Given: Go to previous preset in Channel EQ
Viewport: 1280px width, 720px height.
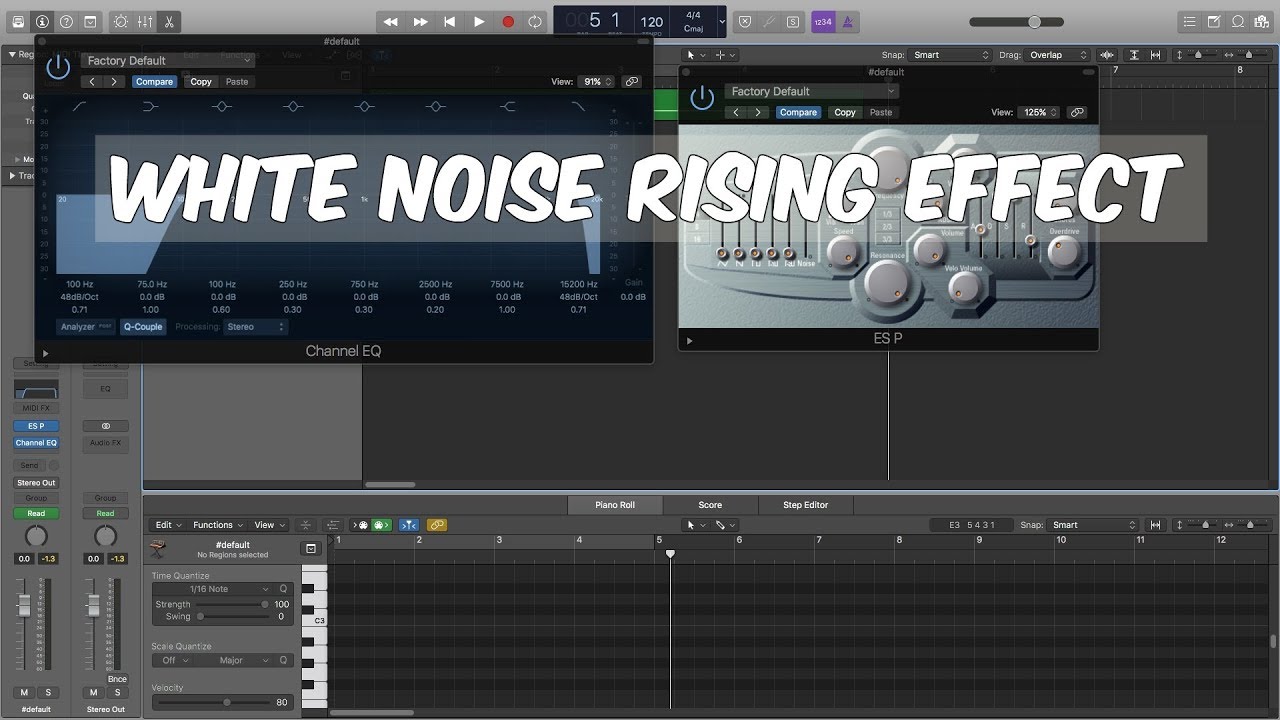Looking at the screenshot, I should (x=93, y=82).
